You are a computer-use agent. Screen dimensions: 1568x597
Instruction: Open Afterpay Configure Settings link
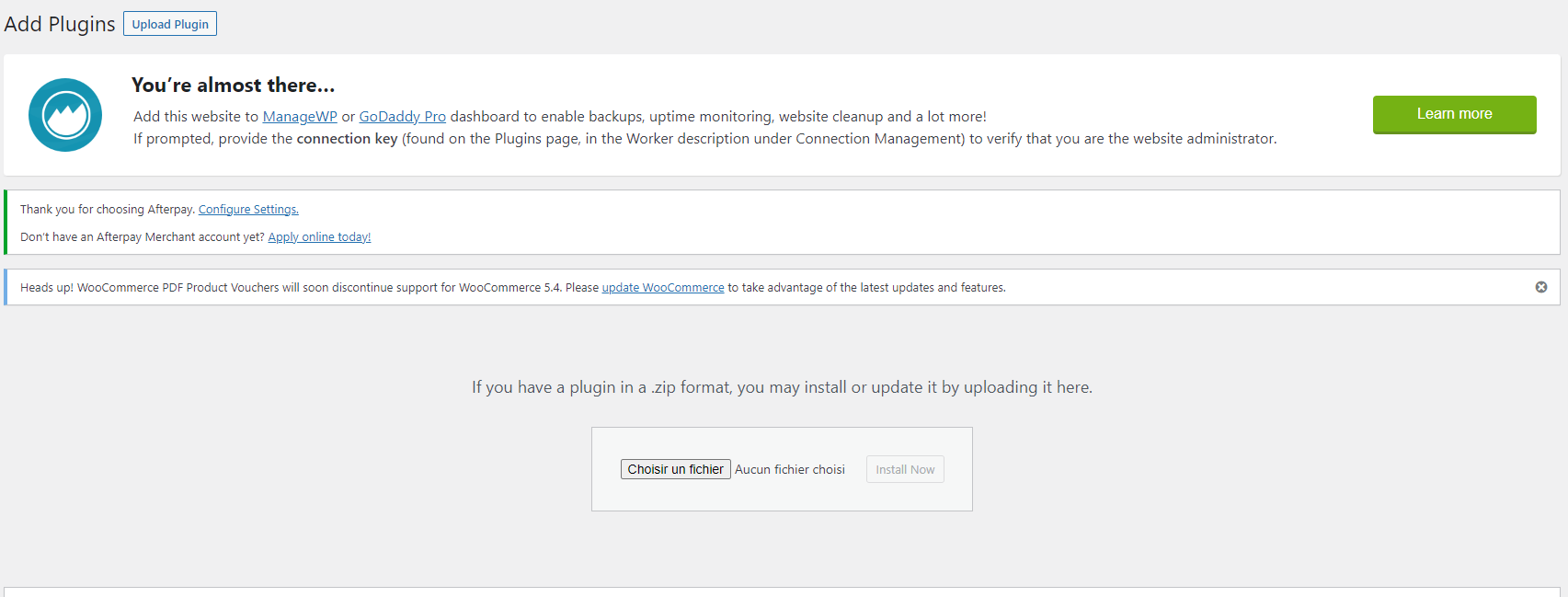coord(248,210)
